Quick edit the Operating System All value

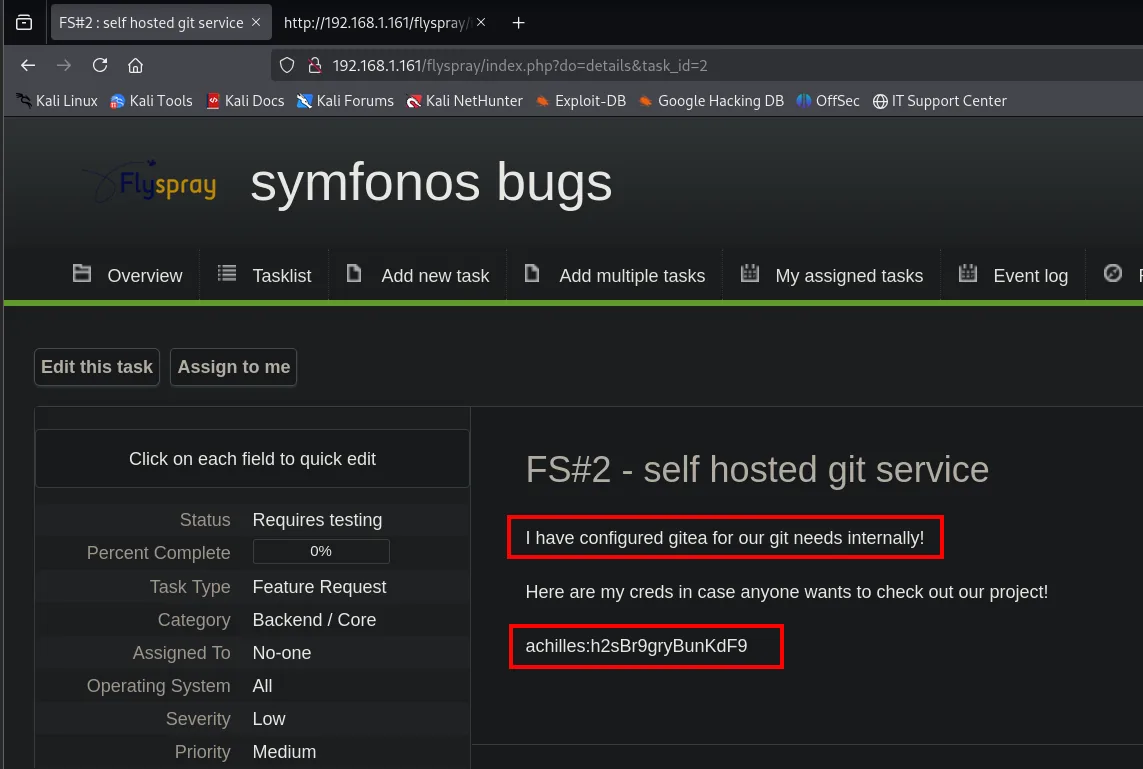pos(262,686)
